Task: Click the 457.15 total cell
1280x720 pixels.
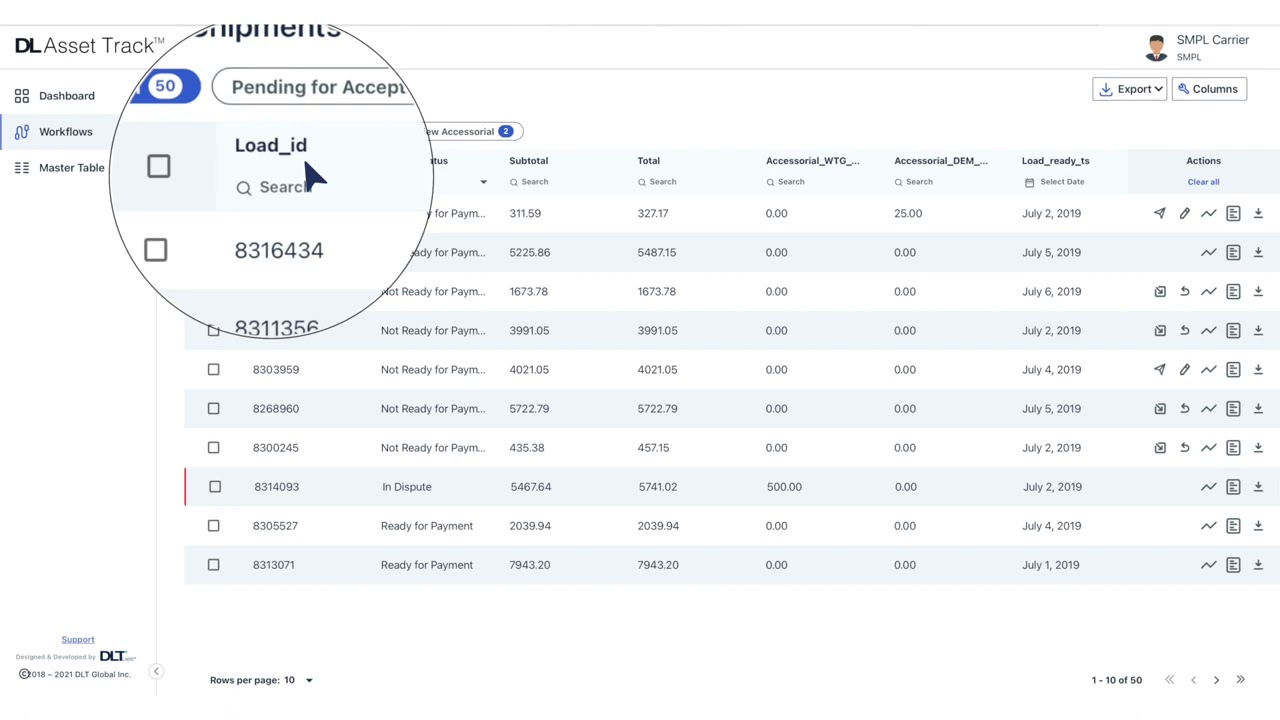Action: tap(653, 448)
